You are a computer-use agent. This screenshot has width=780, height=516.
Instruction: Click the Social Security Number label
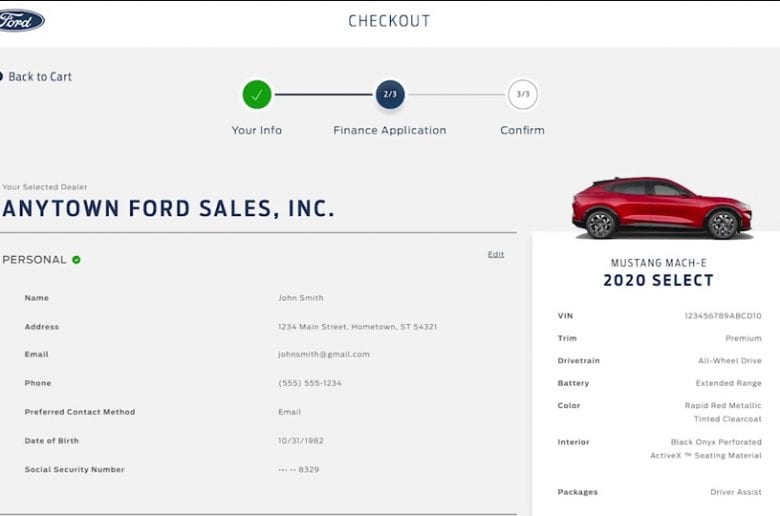click(x=75, y=469)
